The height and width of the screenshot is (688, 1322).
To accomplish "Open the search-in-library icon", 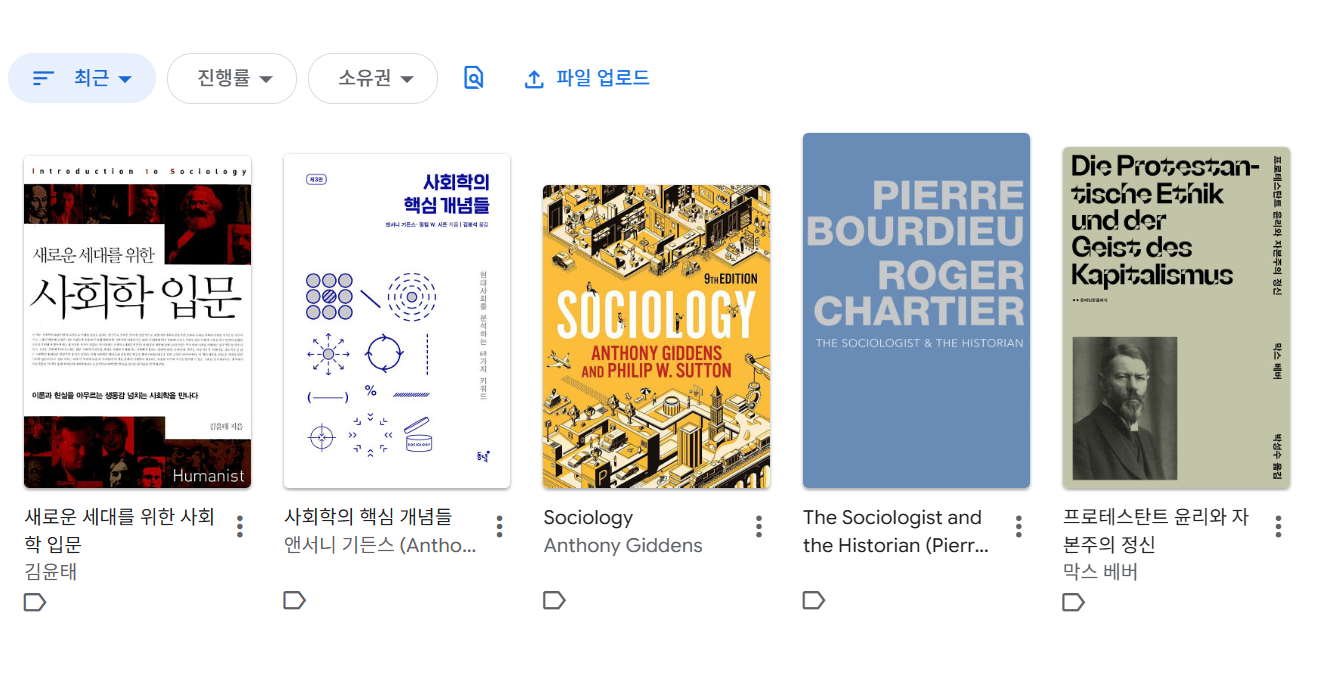I will (x=474, y=78).
